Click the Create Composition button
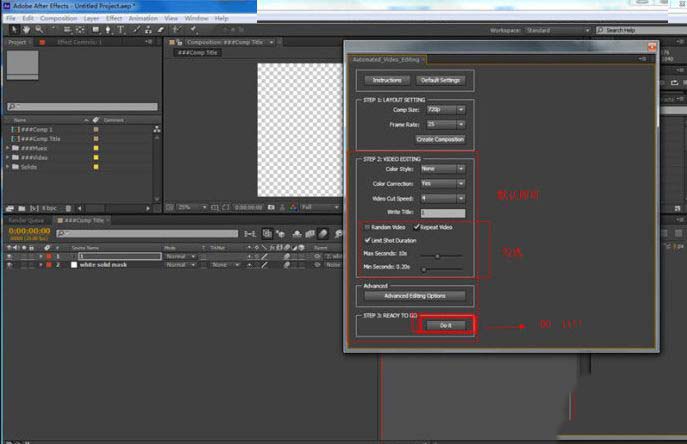This screenshot has width=687, height=444. pyautogui.click(x=440, y=139)
